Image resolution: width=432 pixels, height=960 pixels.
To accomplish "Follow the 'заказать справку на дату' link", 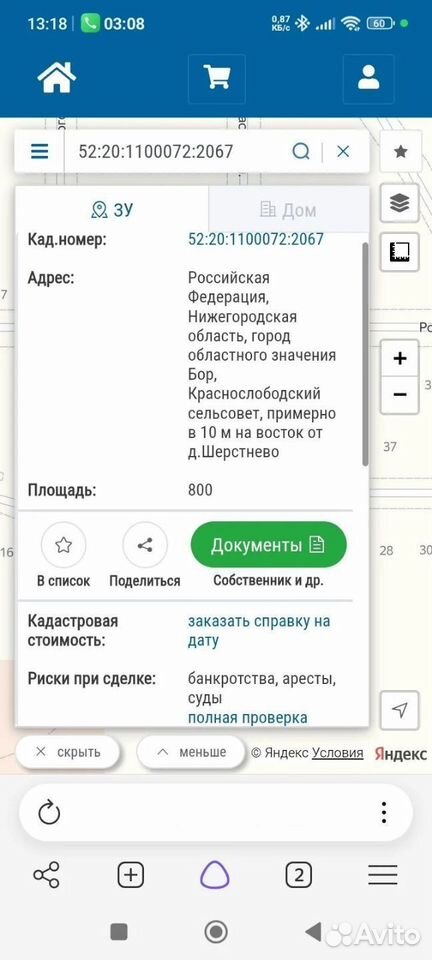I will click(259, 631).
